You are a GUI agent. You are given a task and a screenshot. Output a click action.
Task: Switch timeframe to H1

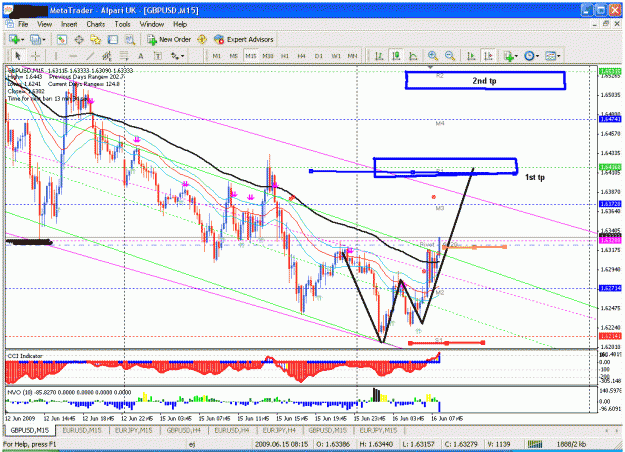tap(285, 56)
